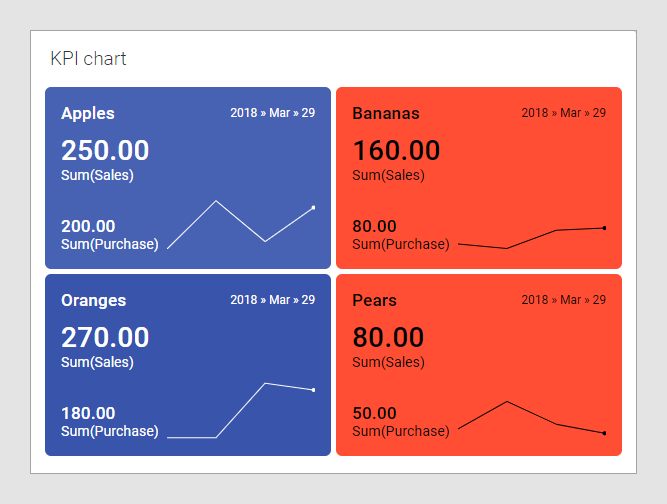Click the Apples tile date label

[272, 113]
